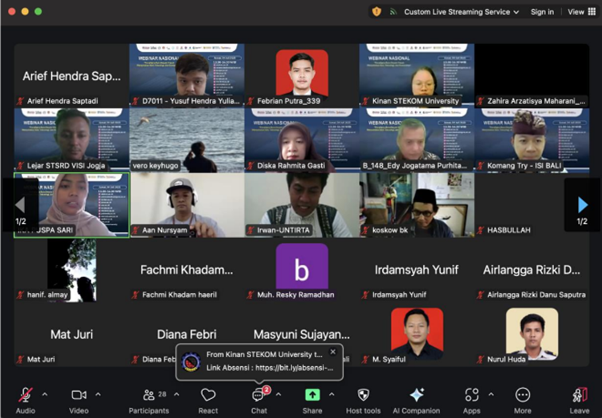The width and height of the screenshot is (602, 418).
Task: Select Zahira Arzatisya Maharani's black tile
Action: tap(532, 75)
